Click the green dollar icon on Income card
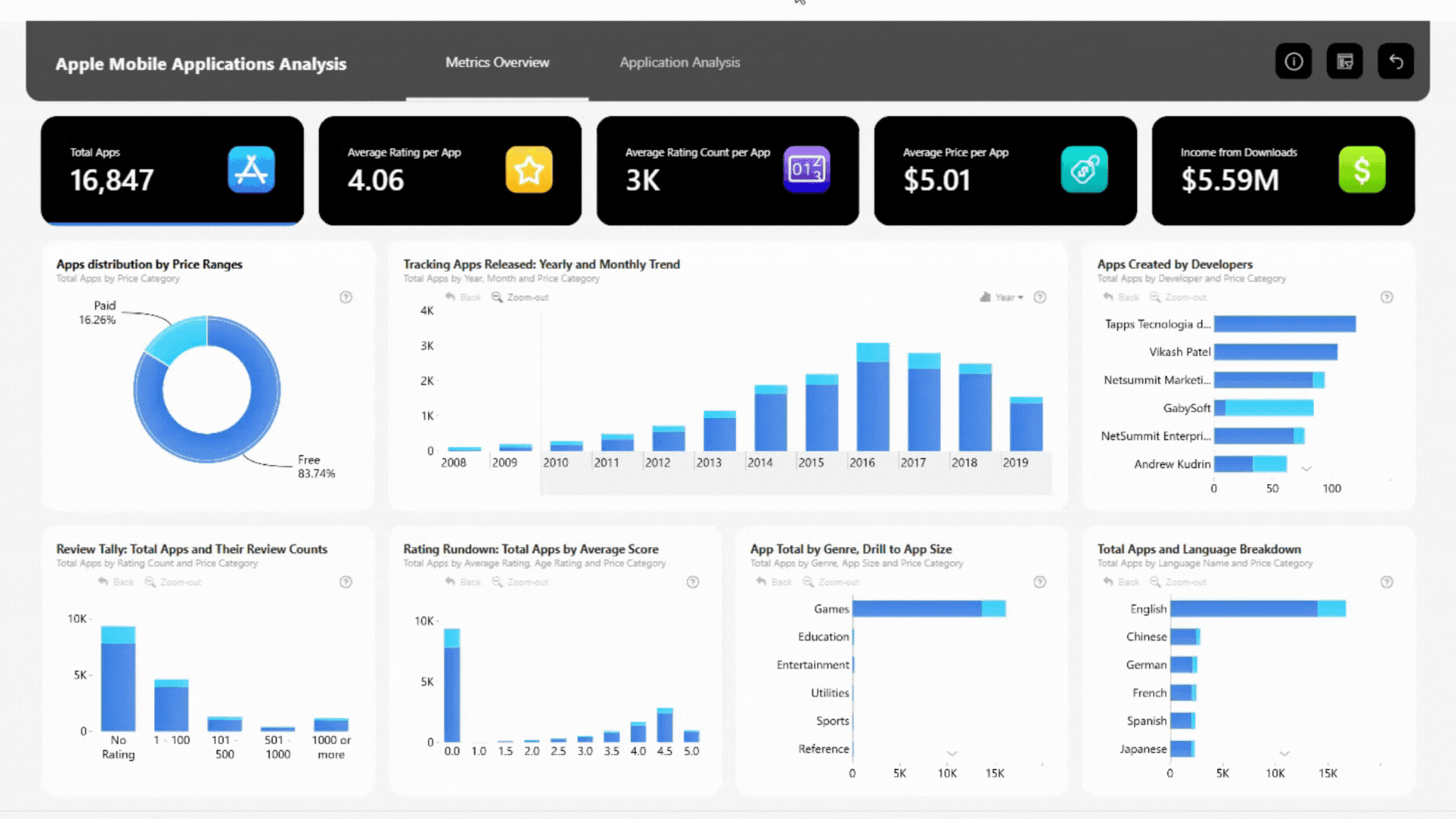Image resolution: width=1456 pixels, height=819 pixels. [x=1361, y=170]
